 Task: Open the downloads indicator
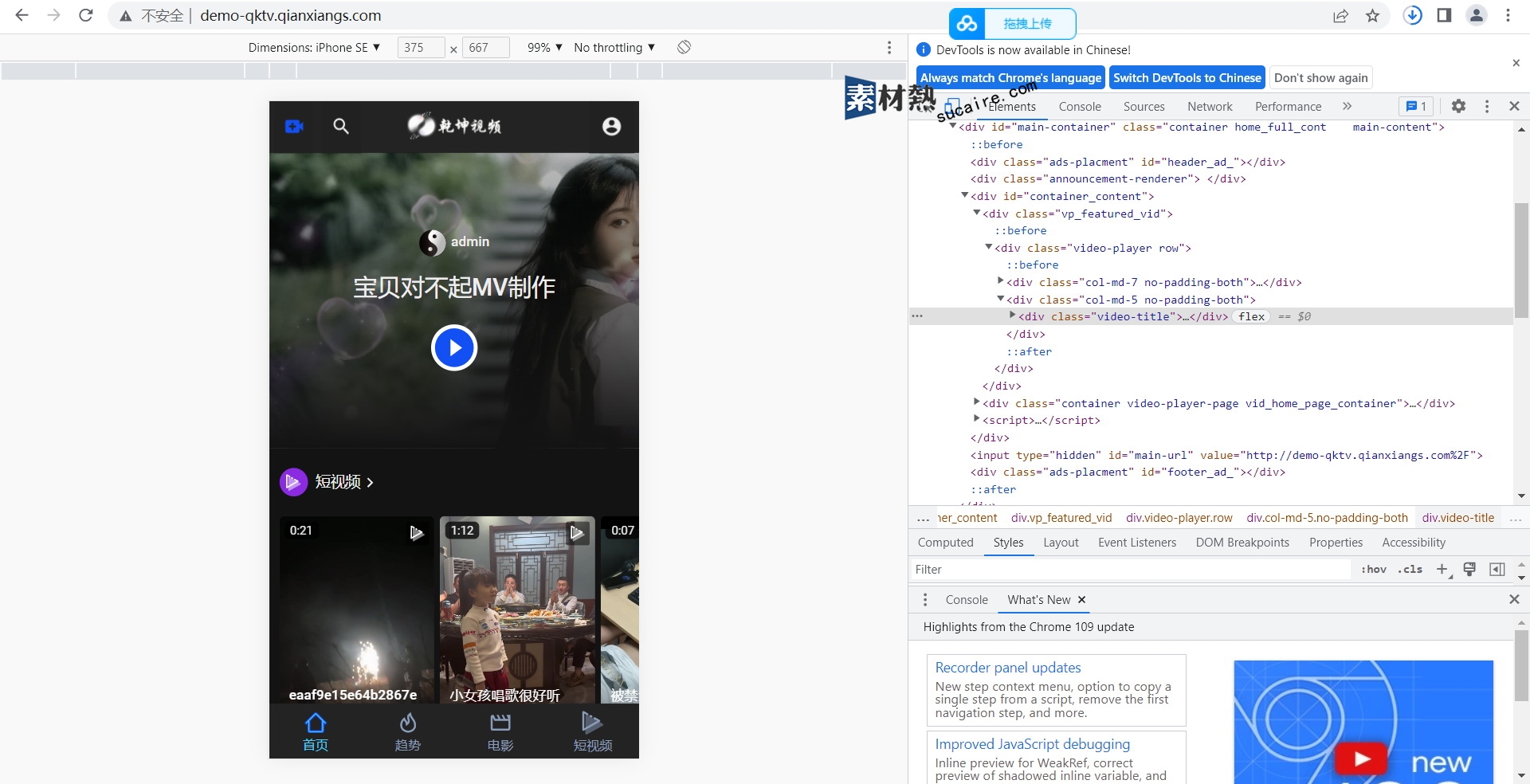(1412, 15)
